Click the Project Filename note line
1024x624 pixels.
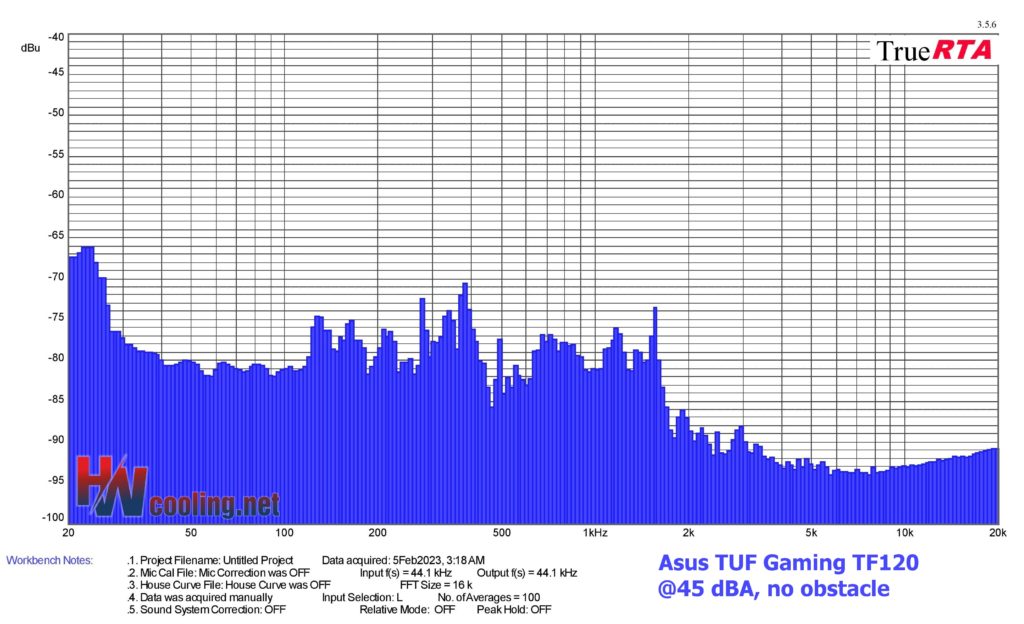coord(211,560)
